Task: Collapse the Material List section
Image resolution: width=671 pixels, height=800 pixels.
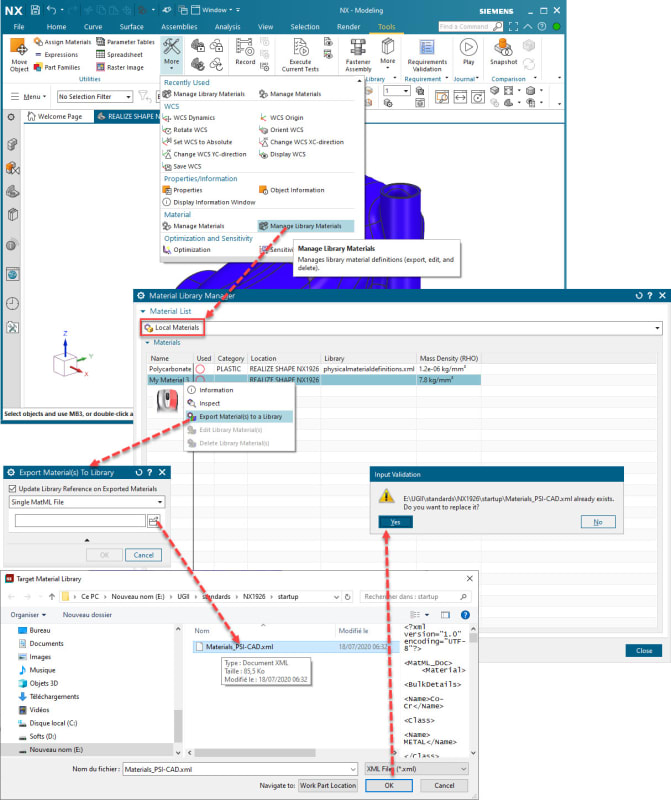Action: click(143, 311)
